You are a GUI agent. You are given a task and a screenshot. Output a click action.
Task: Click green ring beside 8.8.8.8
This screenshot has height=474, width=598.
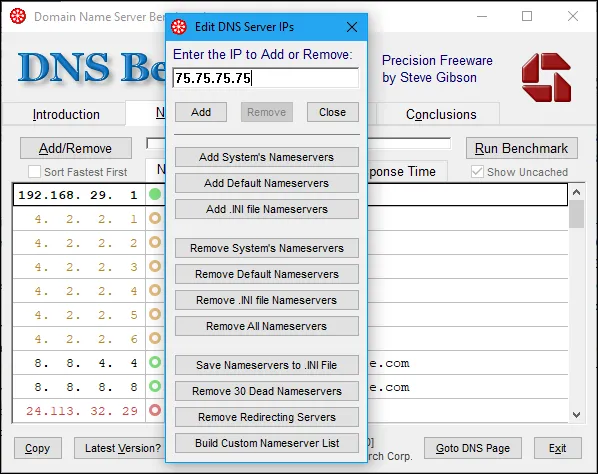(x=155, y=386)
